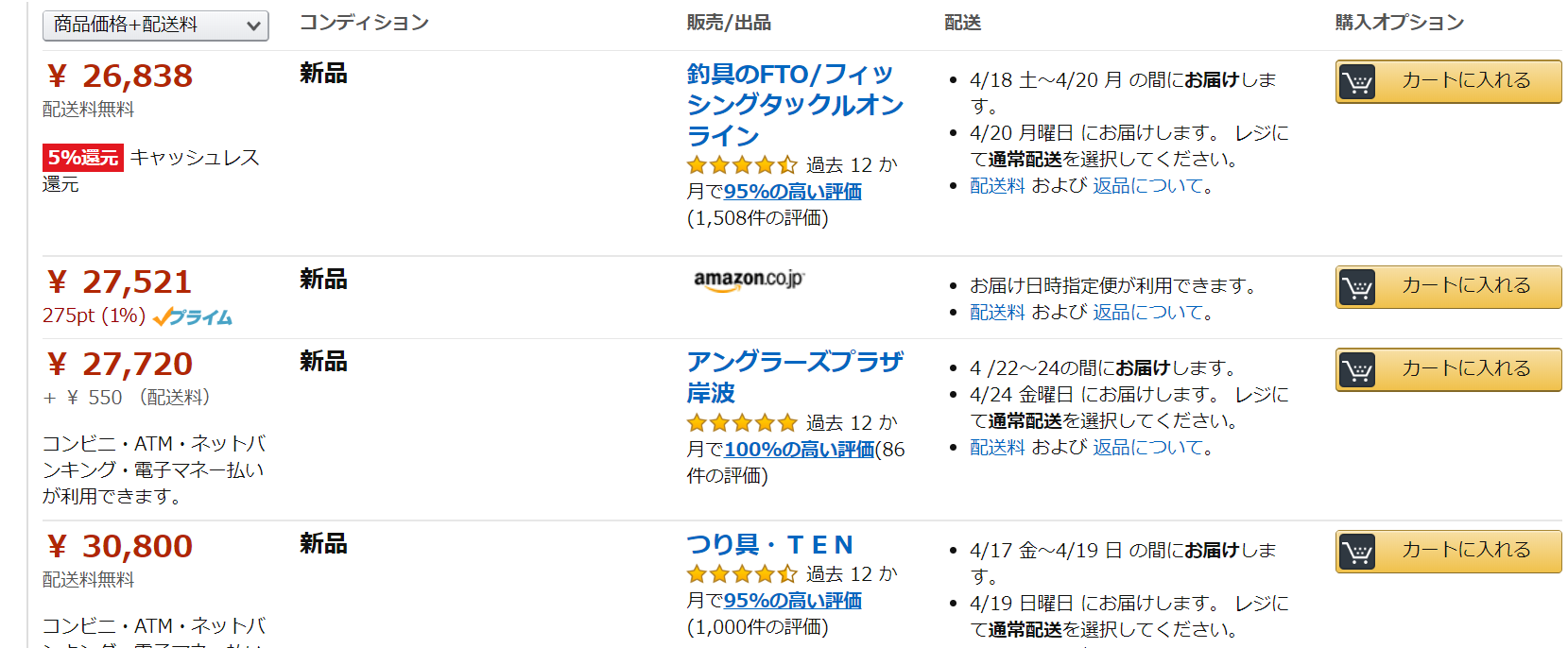Screen dimensions: 1568x648
Task: Click the プライム badge icon
Action: 193,316
